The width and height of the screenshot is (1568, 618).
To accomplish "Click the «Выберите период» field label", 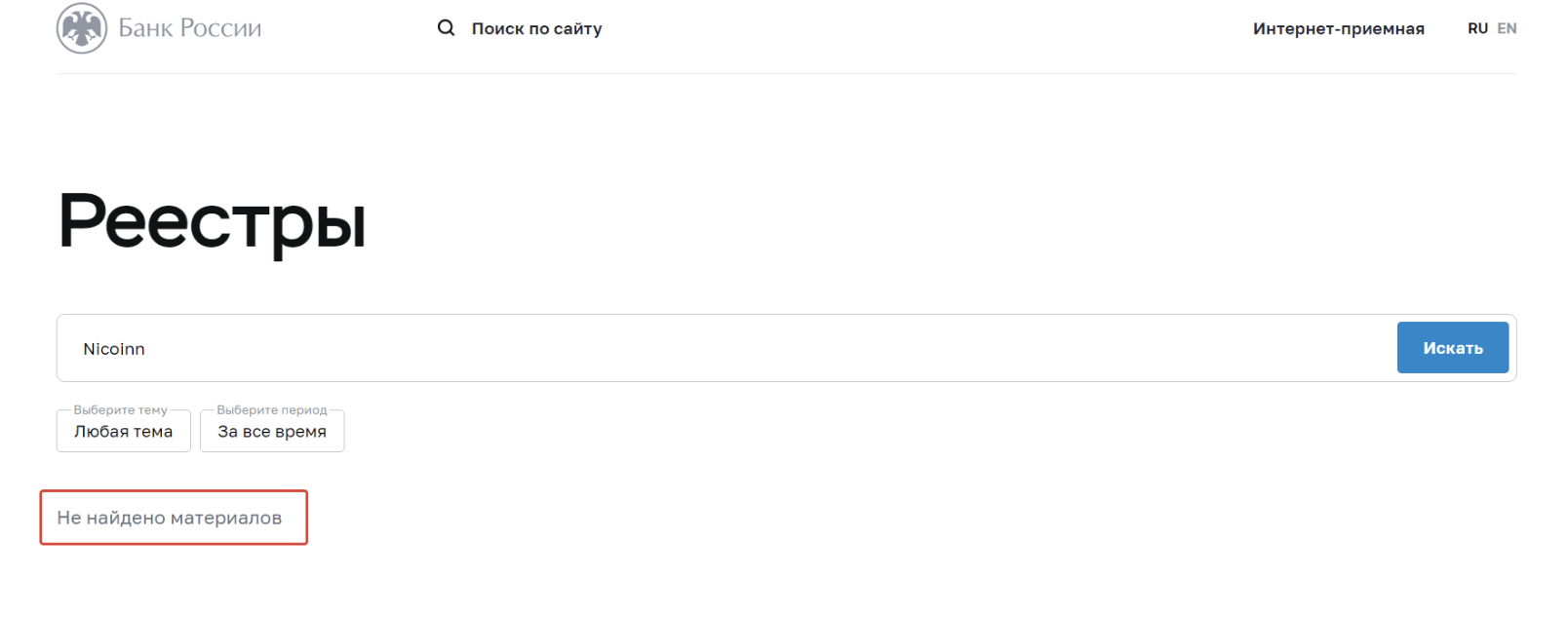I will (x=272, y=410).
